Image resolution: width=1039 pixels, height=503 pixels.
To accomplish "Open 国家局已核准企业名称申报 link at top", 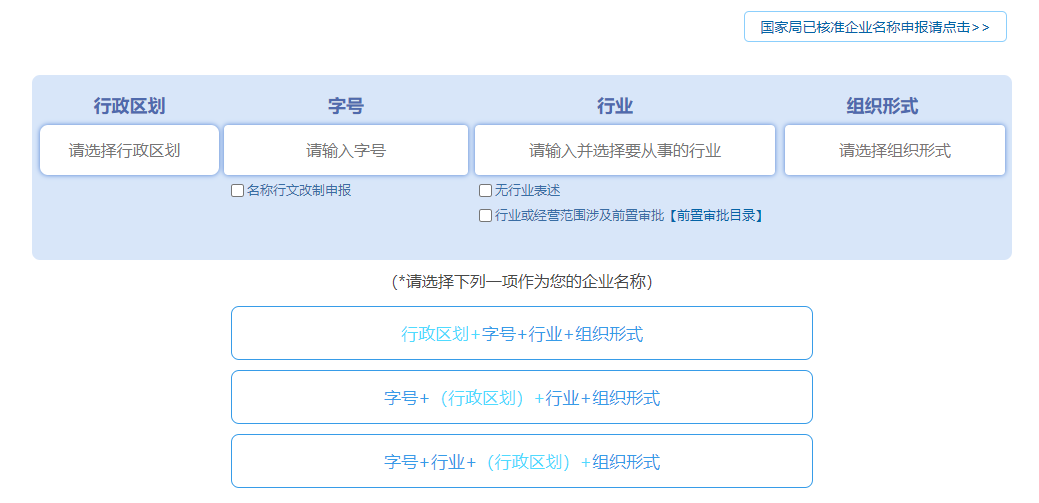I will click(x=875, y=27).
